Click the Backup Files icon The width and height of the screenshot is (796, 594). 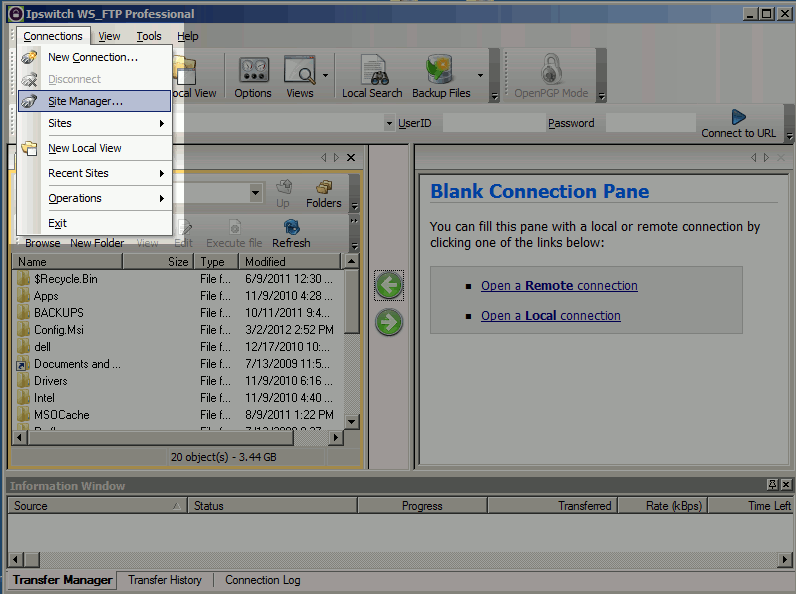click(x=440, y=71)
